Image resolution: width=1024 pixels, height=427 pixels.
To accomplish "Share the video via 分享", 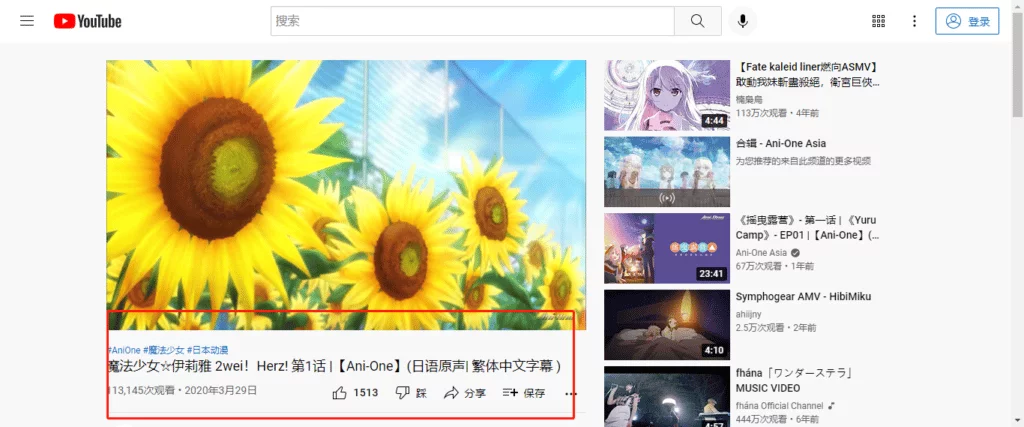I will coord(464,393).
